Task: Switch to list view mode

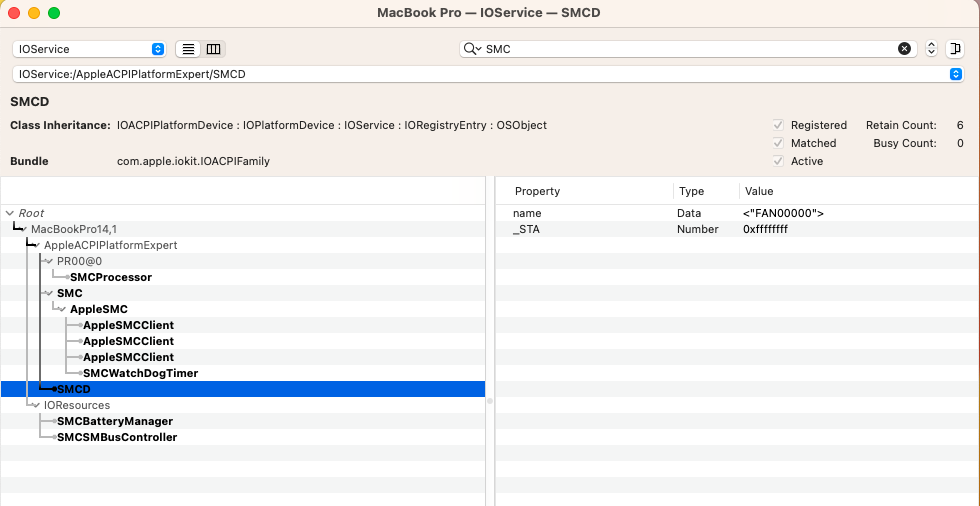Action: 188,49
